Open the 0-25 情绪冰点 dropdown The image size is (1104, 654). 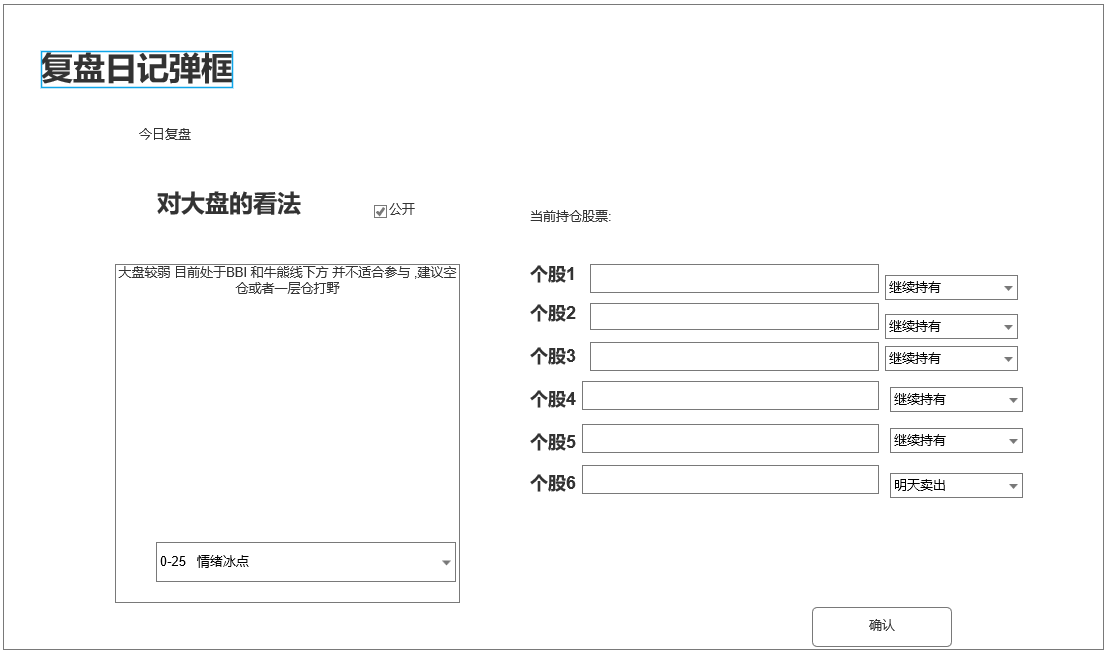coord(305,562)
